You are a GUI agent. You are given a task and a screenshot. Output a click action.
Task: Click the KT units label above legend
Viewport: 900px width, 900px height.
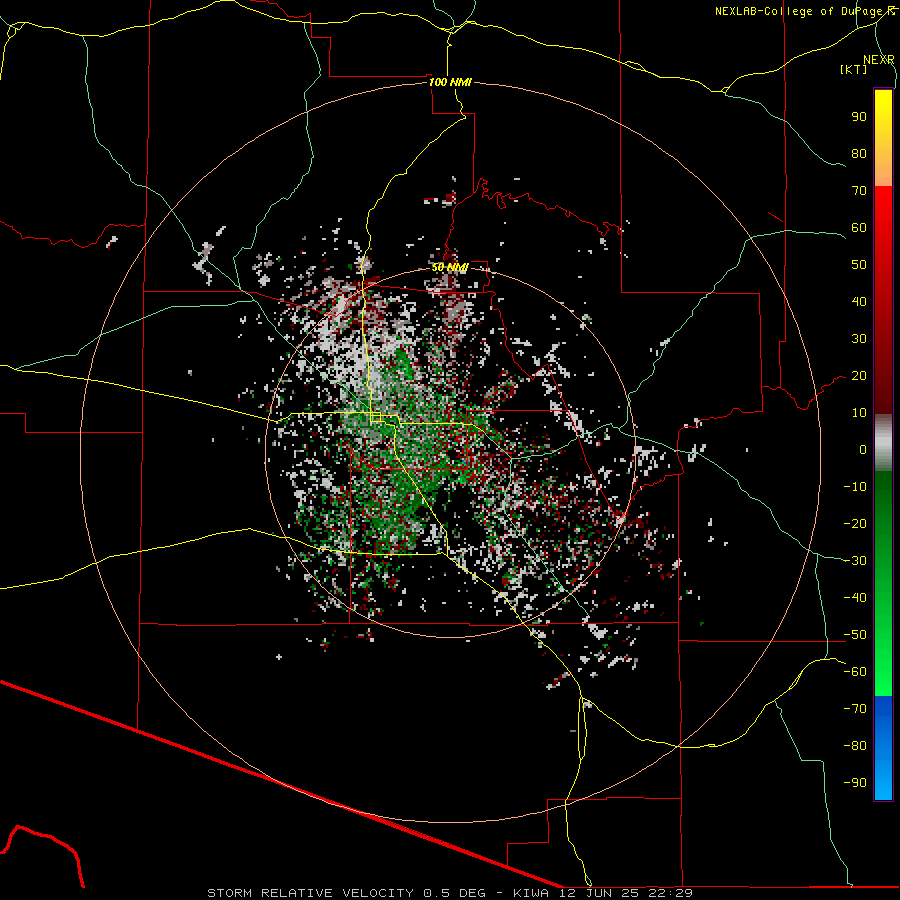[x=854, y=69]
